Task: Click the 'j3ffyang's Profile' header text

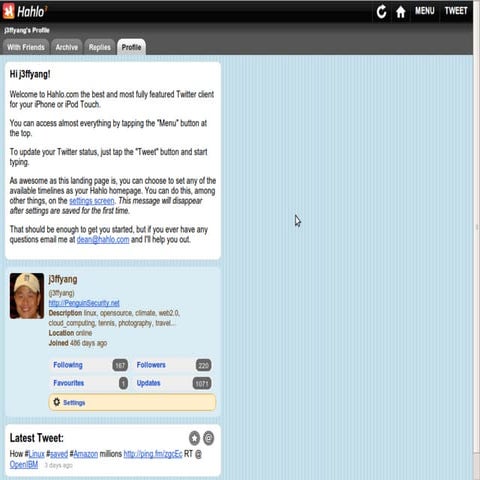Action: pyautogui.click(x=27, y=30)
